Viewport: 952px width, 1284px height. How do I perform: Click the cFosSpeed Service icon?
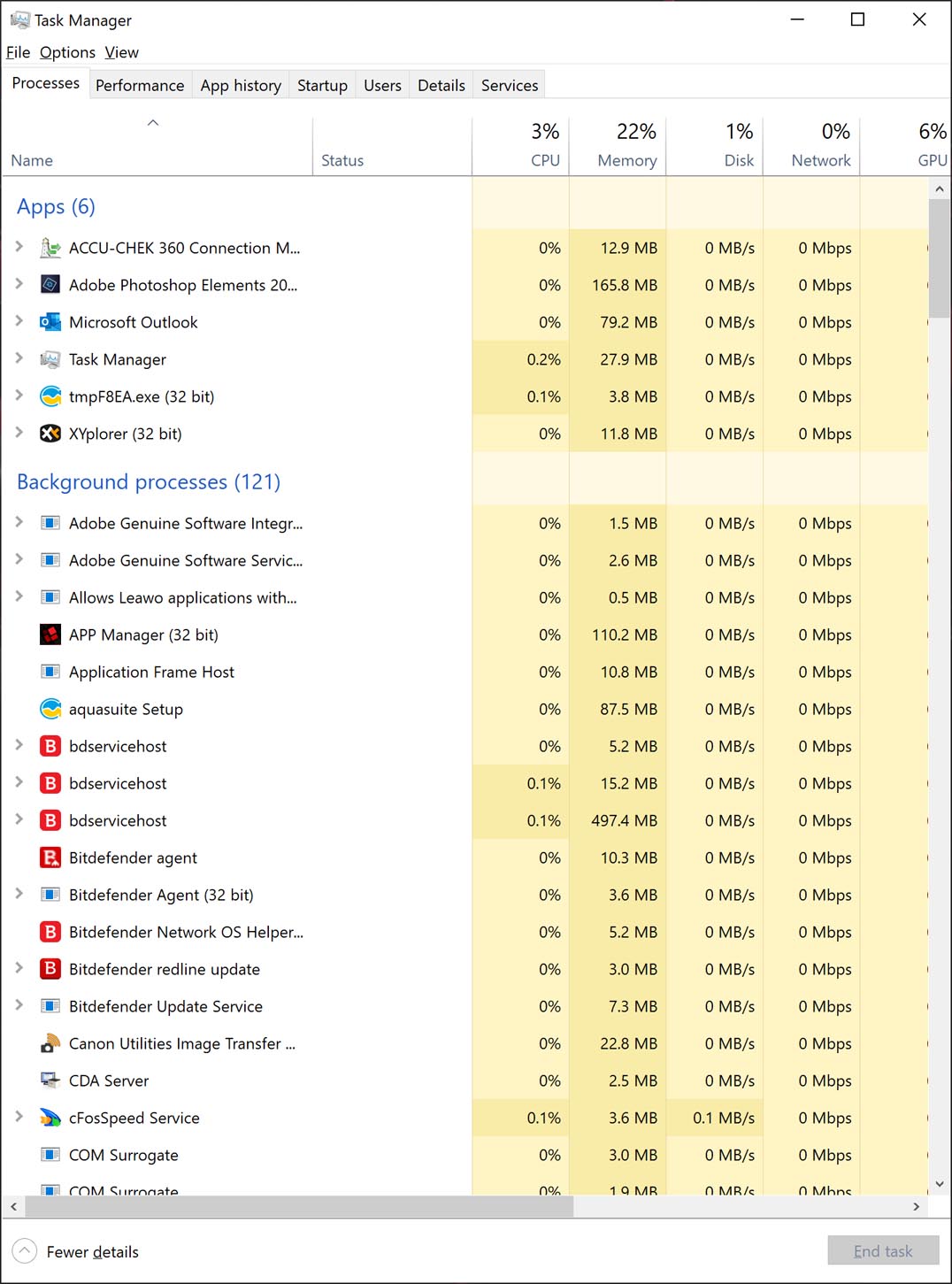tap(50, 1118)
